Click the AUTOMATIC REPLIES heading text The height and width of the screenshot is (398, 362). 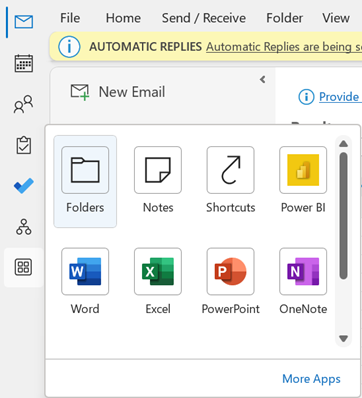click(145, 47)
